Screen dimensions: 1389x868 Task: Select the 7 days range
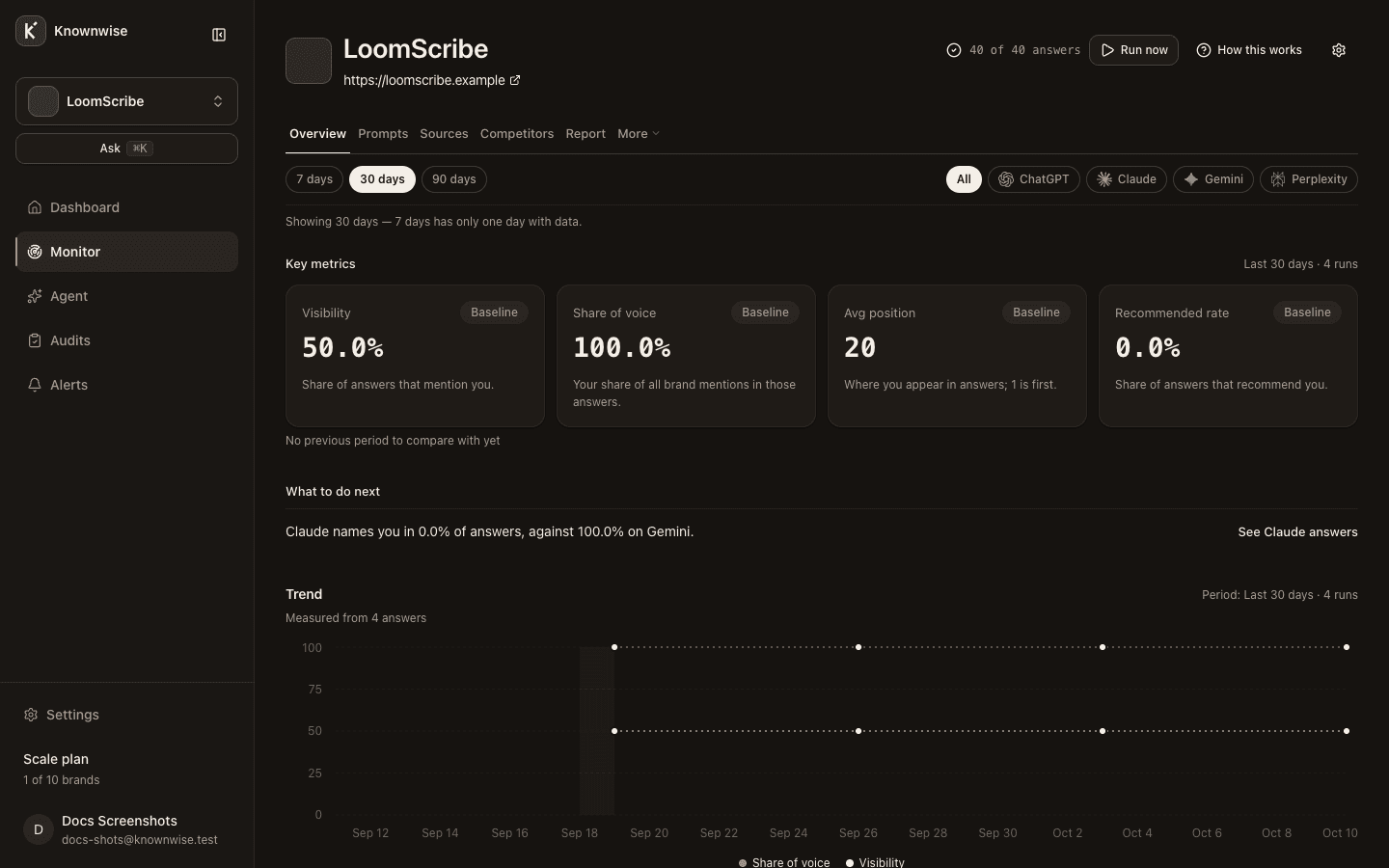tap(314, 179)
